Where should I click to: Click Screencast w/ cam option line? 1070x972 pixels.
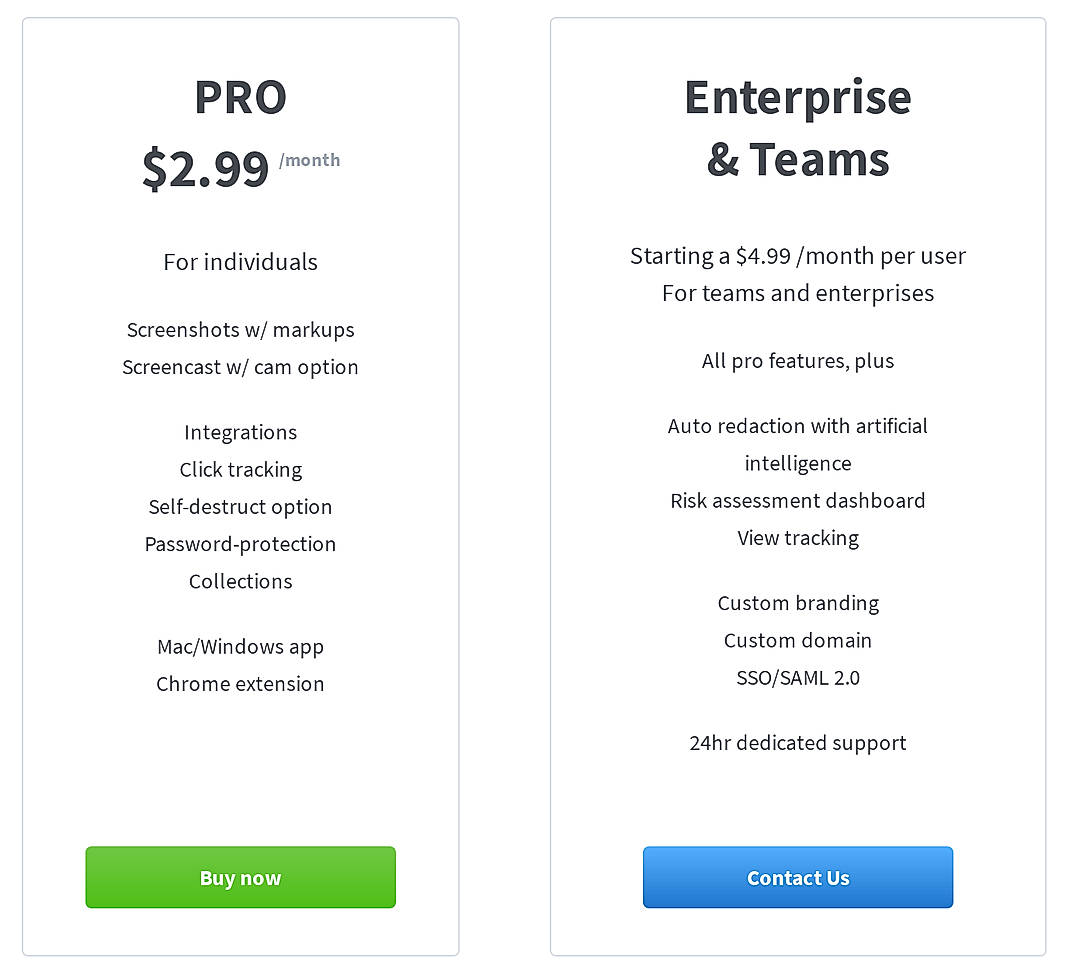coord(240,367)
